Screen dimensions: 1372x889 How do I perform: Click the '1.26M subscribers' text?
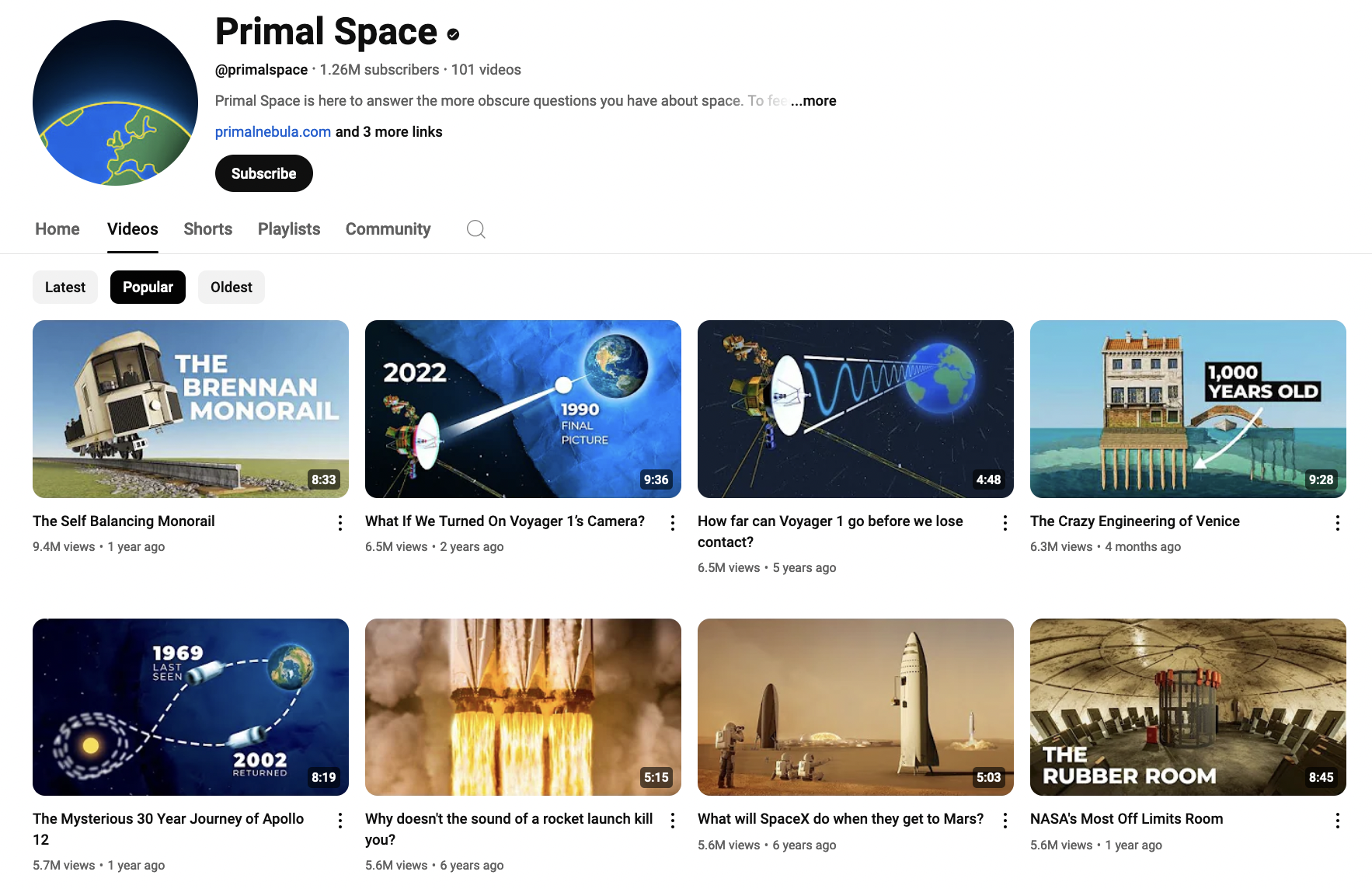(380, 70)
